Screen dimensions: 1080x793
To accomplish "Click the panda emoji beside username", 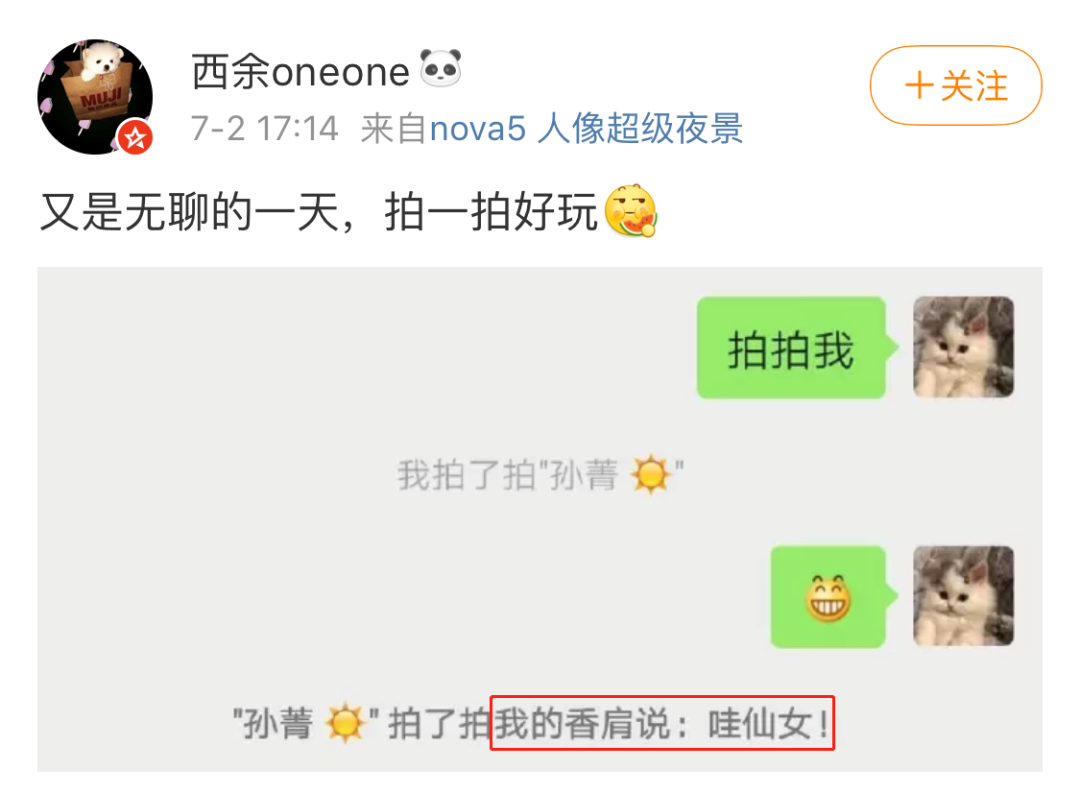I will tap(441, 68).
